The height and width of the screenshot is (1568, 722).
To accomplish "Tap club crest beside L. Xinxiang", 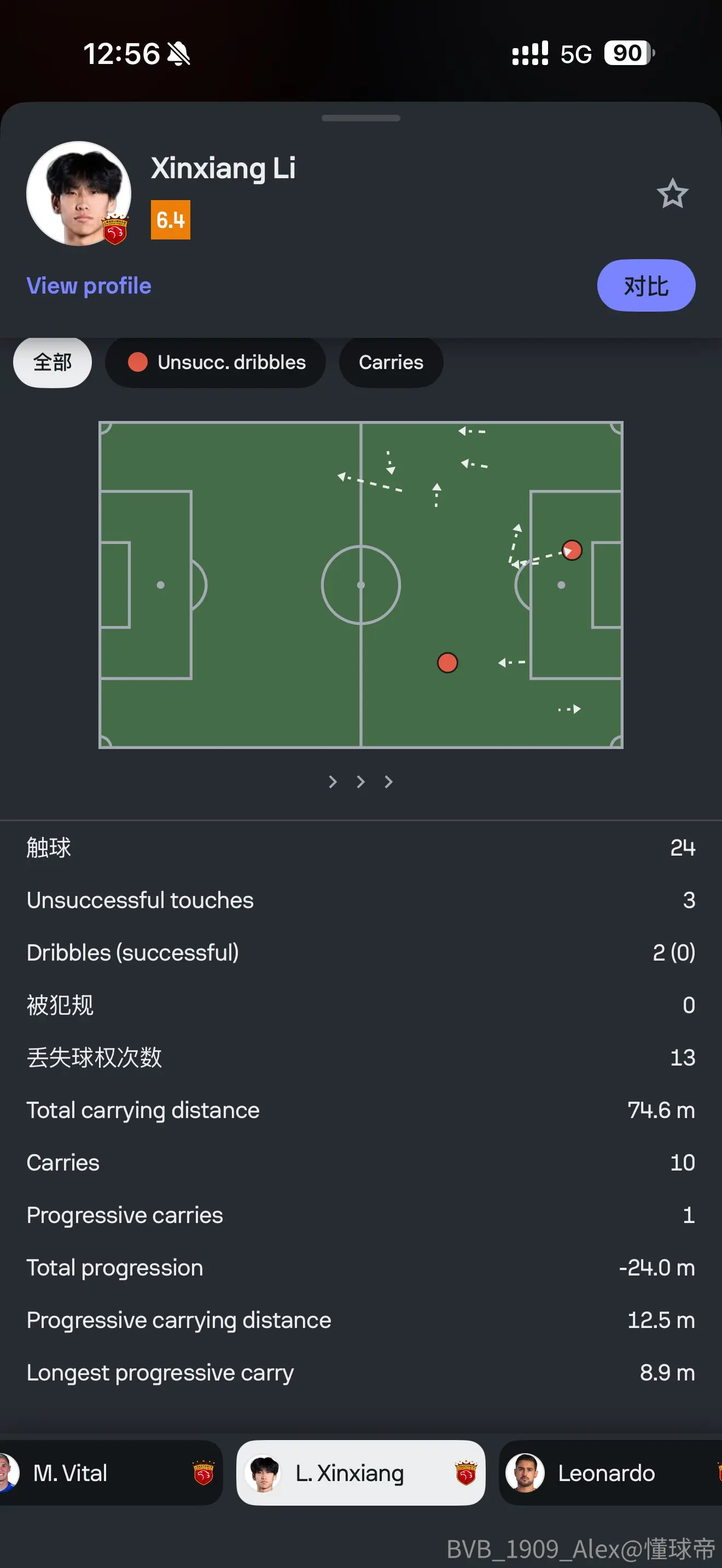I will coord(465,1473).
